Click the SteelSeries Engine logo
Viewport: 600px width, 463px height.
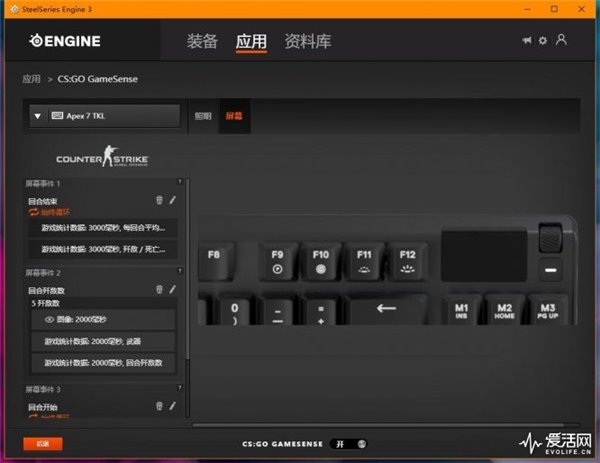pyautogui.click(x=65, y=41)
